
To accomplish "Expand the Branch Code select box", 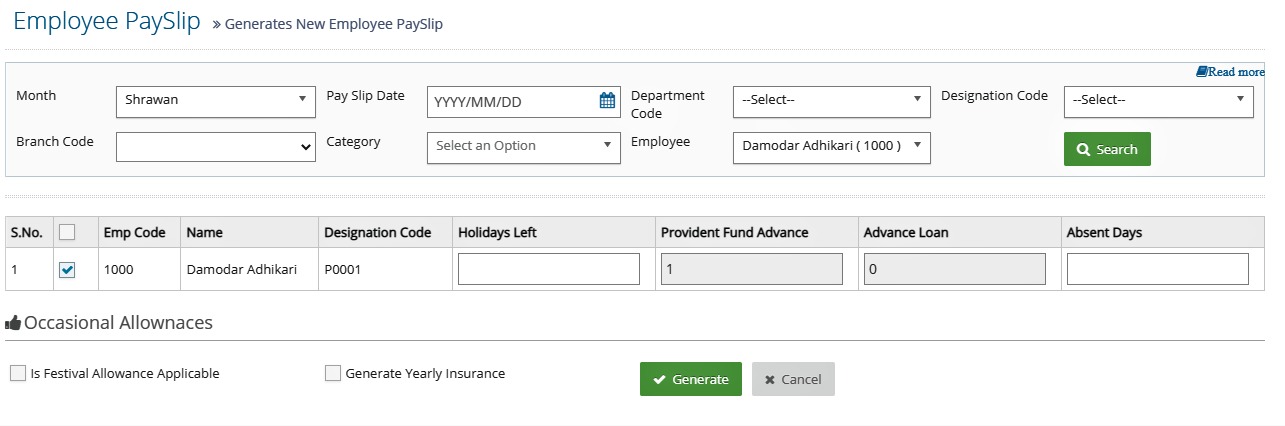I will [x=216, y=147].
